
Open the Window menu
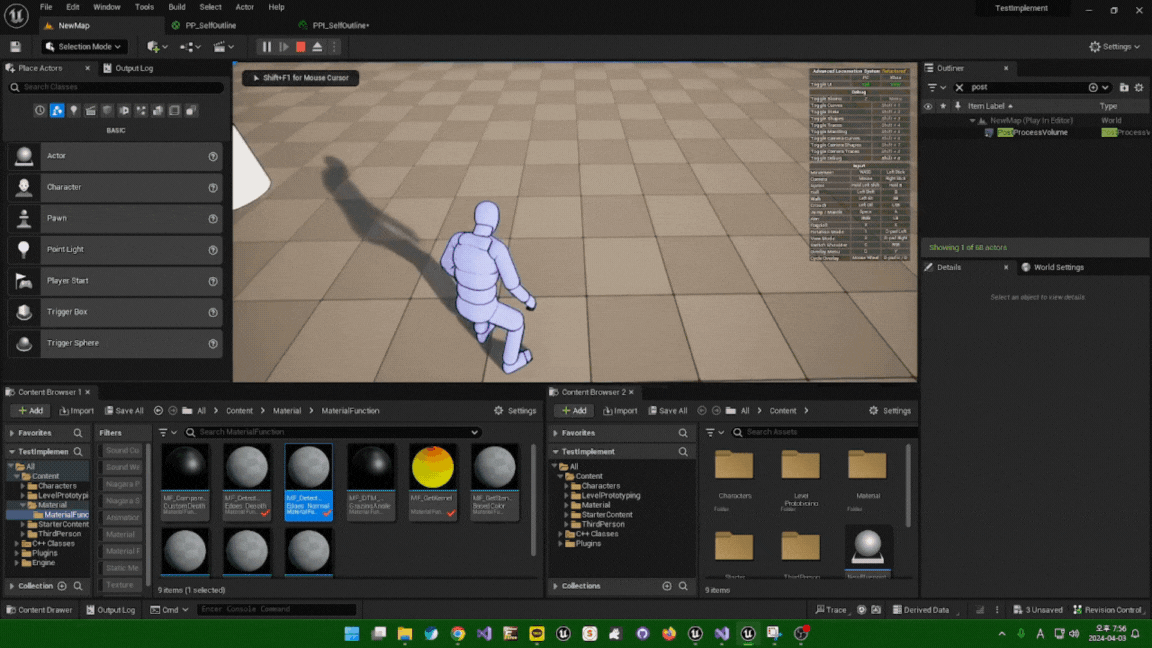[x=107, y=7]
